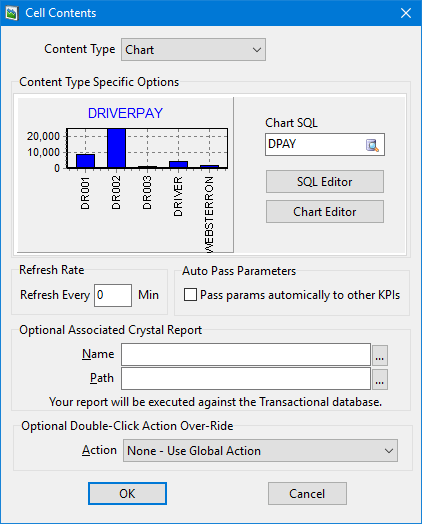Screen dimensions: 422x524
Task: Open the Chart Editor
Action: (x=325, y=212)
